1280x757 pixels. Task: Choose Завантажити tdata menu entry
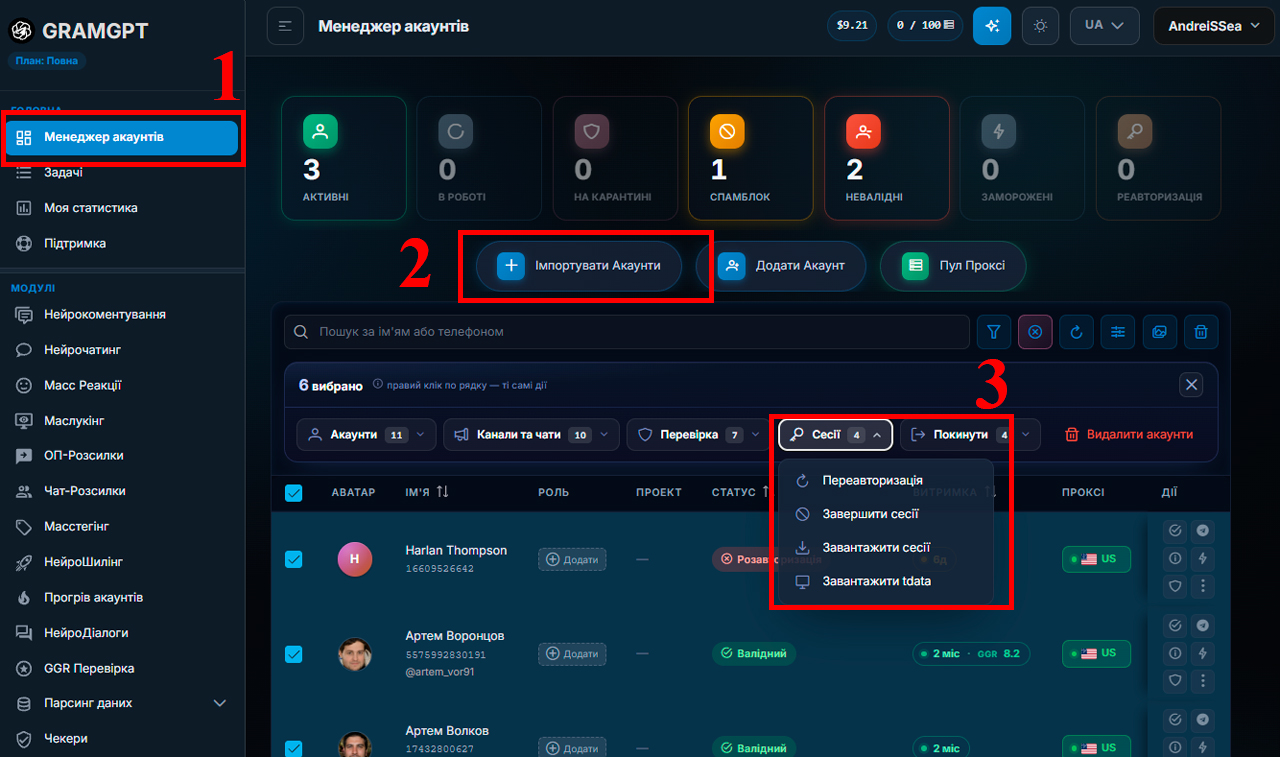tap(884, 581)
